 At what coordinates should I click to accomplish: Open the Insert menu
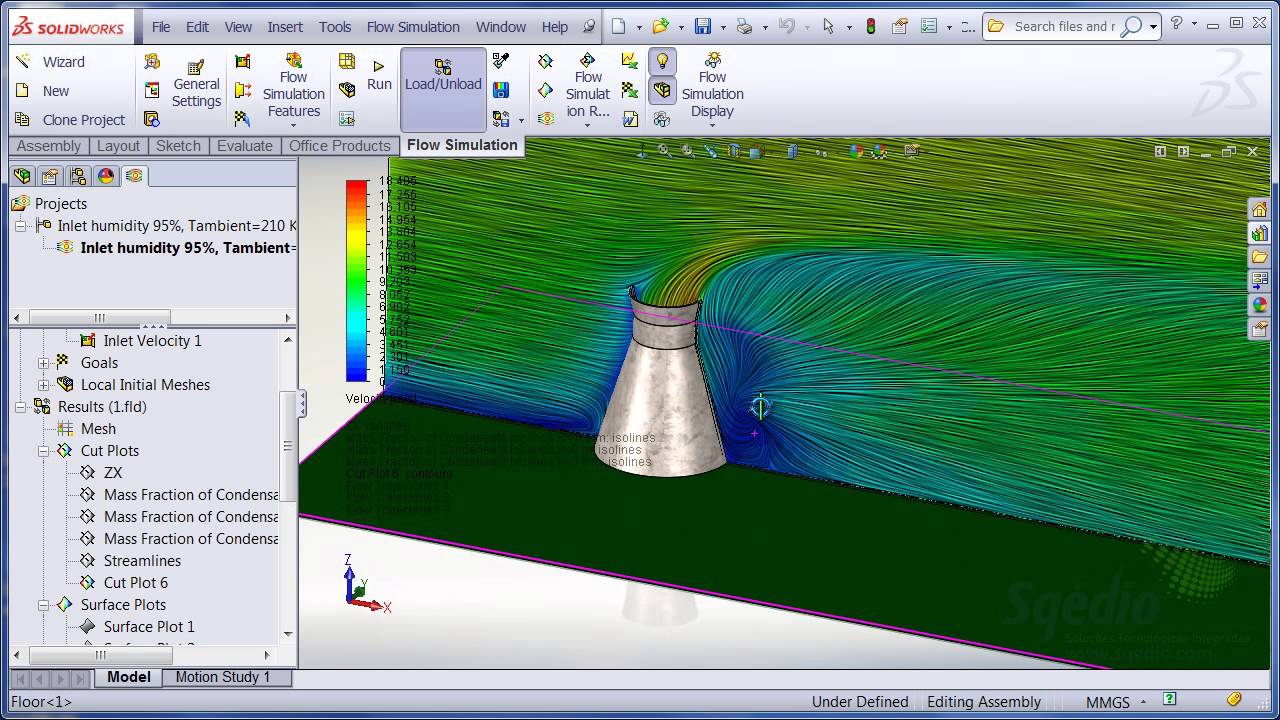click(x=285, y=27)
